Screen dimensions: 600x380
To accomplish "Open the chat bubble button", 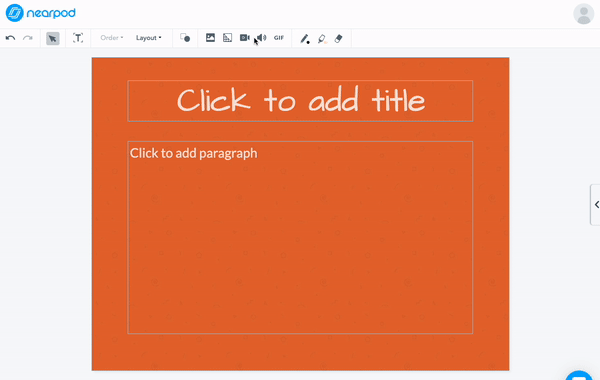I will tap(579, 375).
